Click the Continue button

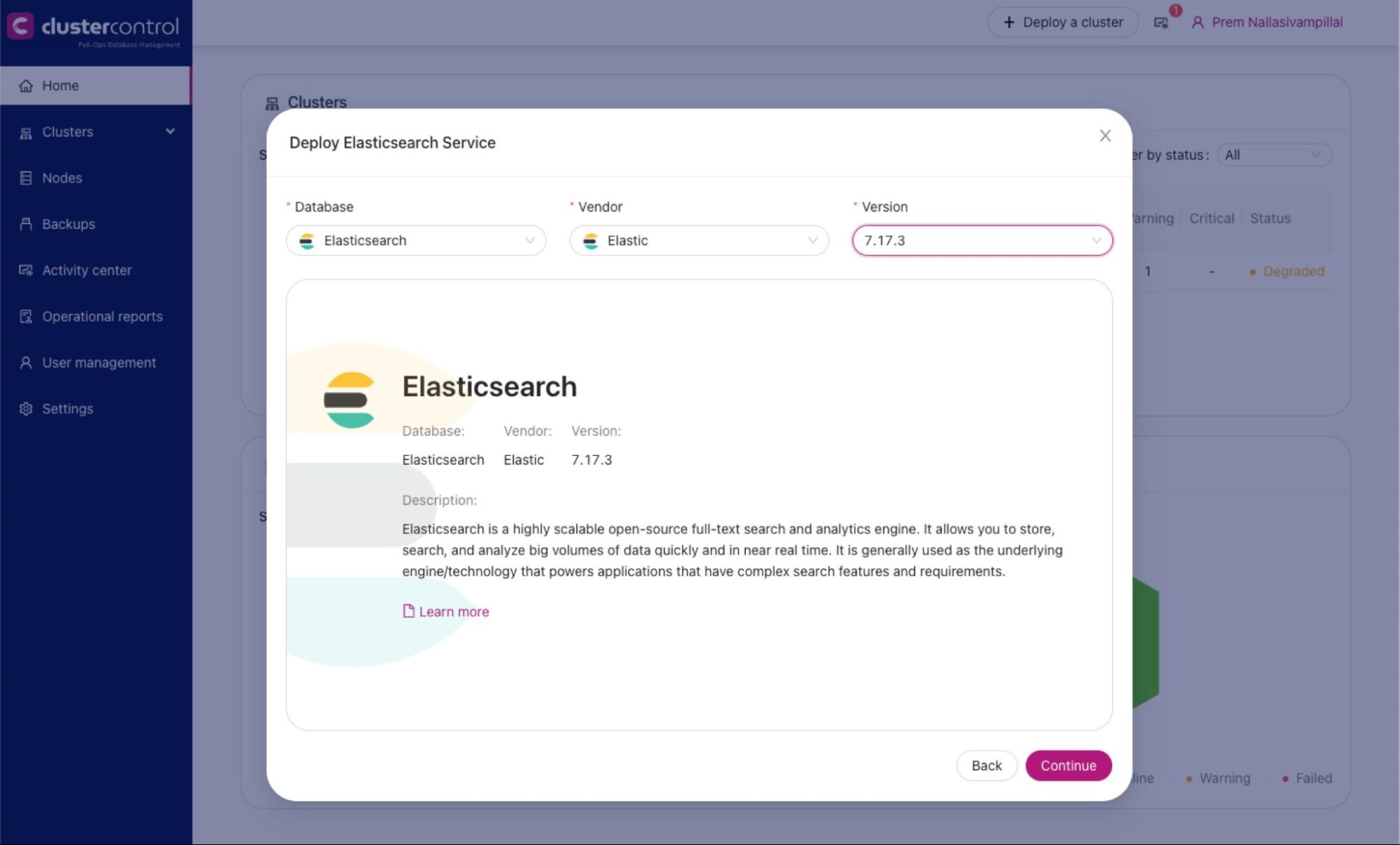point(1068,765)
